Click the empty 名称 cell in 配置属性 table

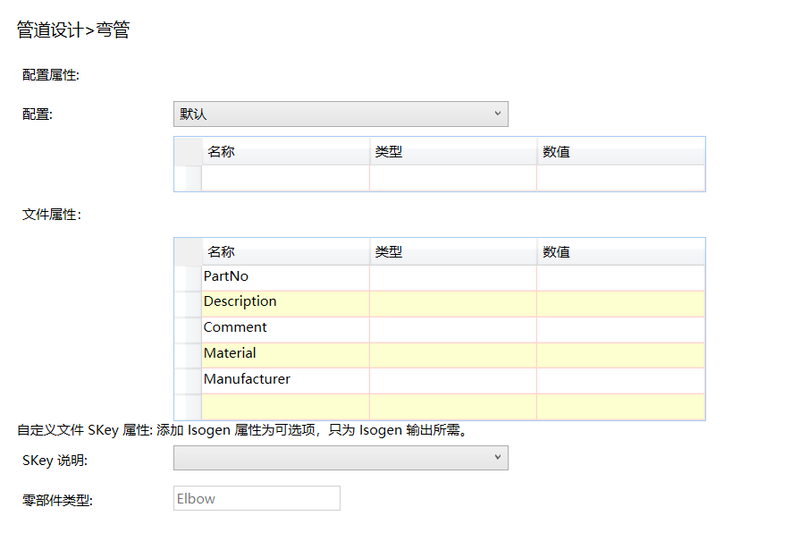(285, 178)
